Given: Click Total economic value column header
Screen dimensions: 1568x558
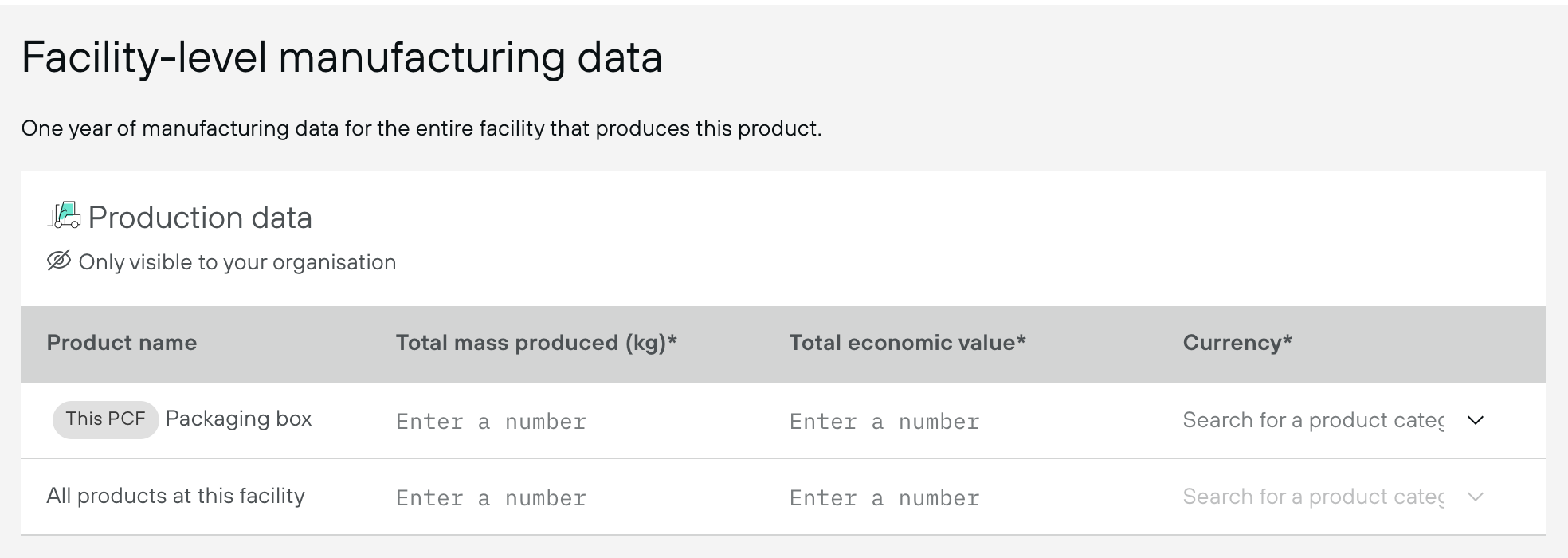Looking at the screenshot, I should [907, 343].
